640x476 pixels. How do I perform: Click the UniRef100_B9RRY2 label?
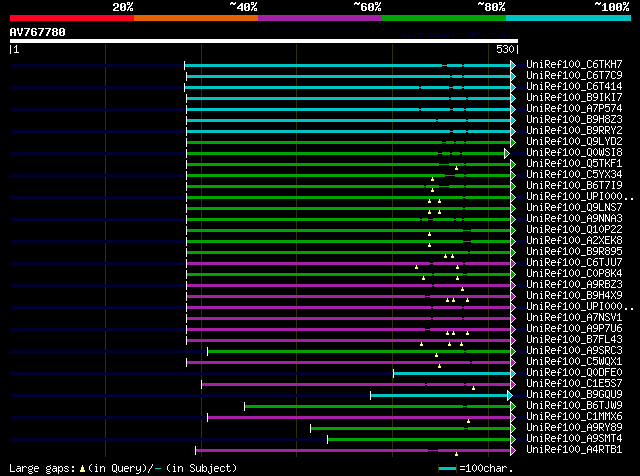(574, 131)
